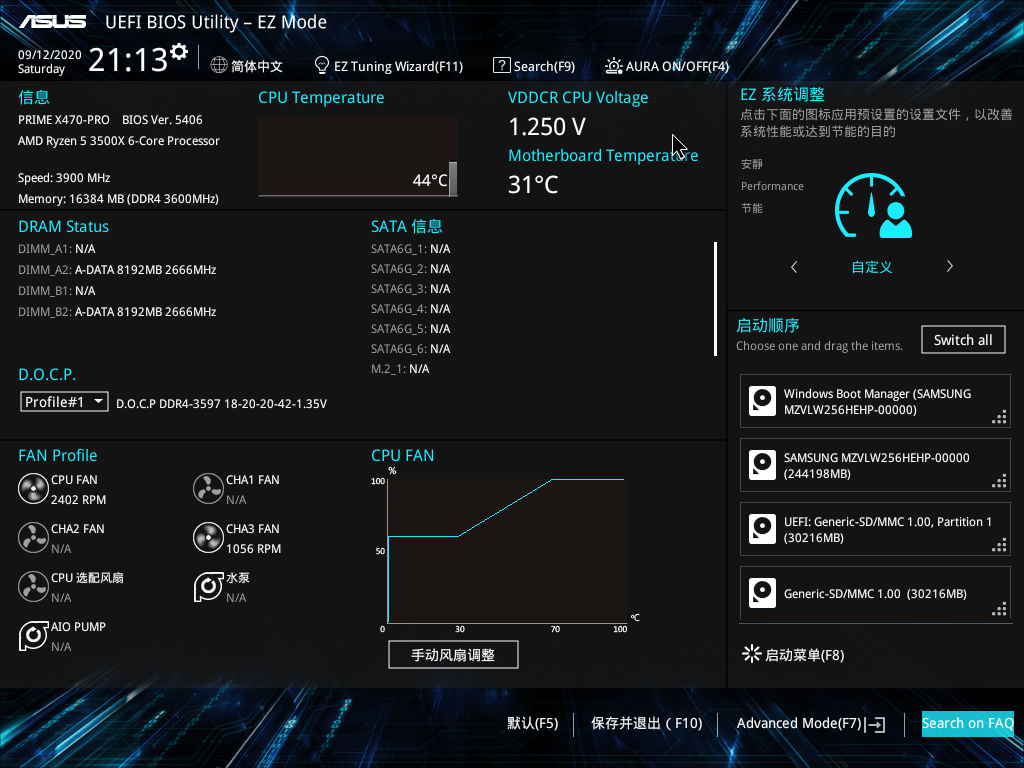The width and height of the screenshot is (1024, 768).
Task: Click the 启动菜单(F8) star icon
Action: (x=752, y=654)
